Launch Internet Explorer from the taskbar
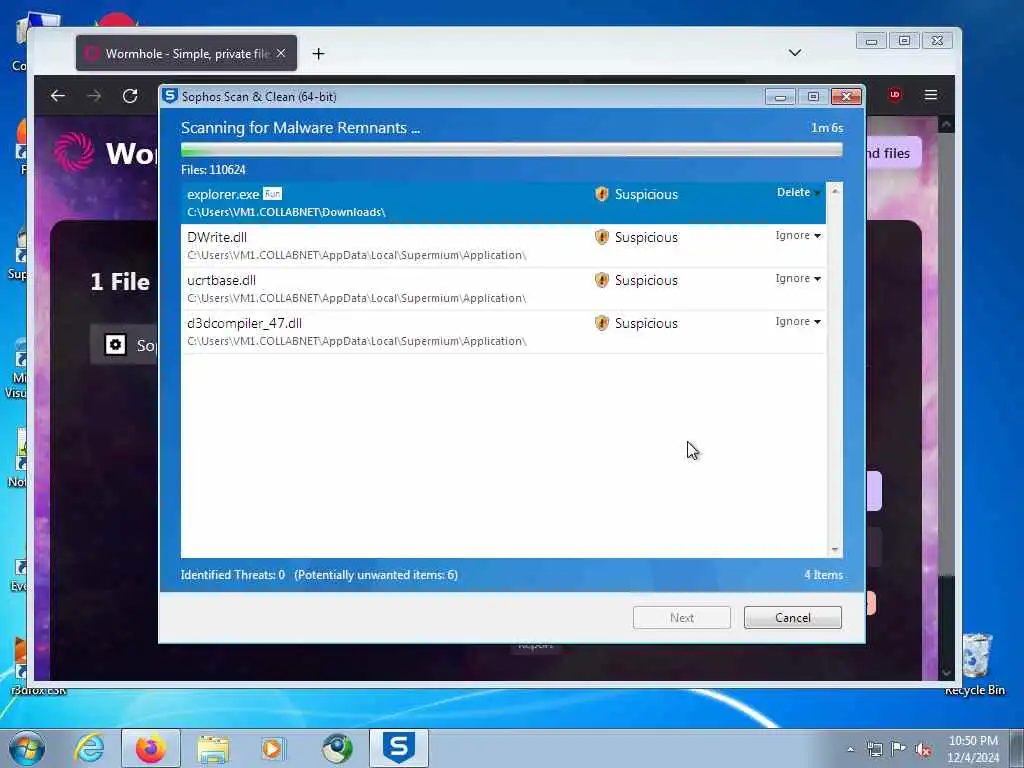Image resolution: width=1024 pixels, height=768 pixels. tap(89, 748)
